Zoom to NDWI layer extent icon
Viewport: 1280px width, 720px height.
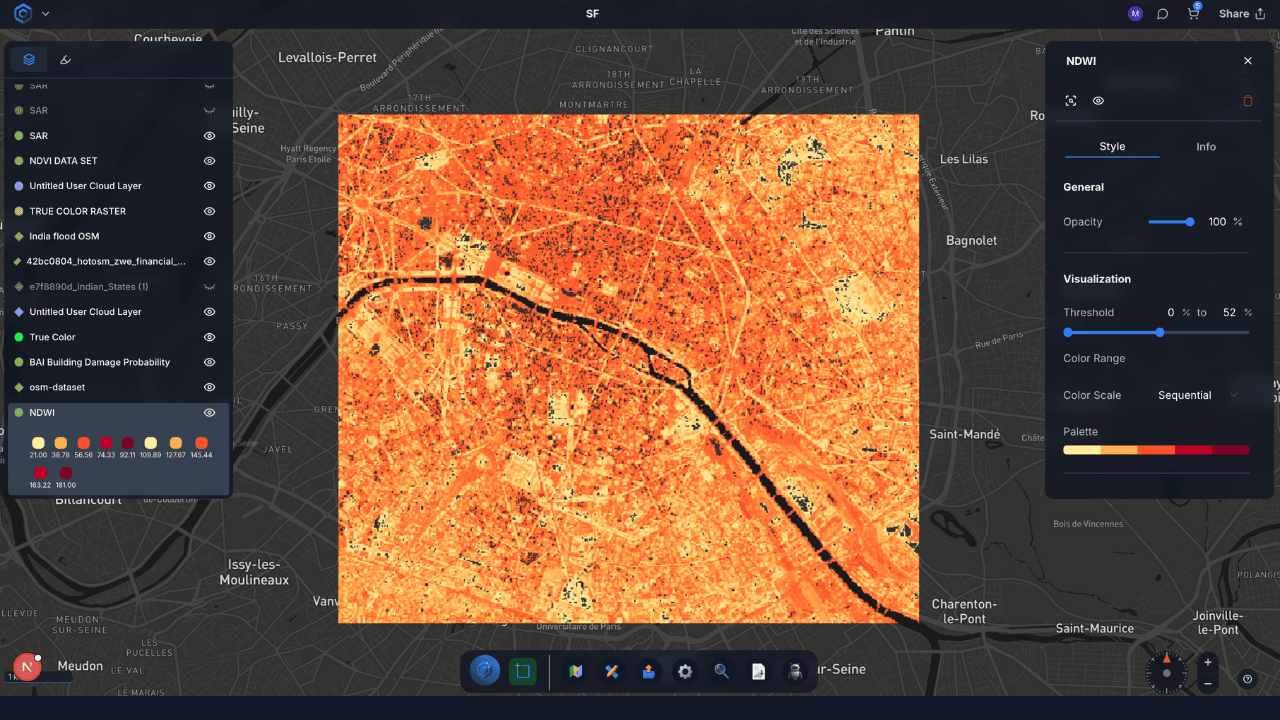pyautogui.click(x=1071, y=101)
